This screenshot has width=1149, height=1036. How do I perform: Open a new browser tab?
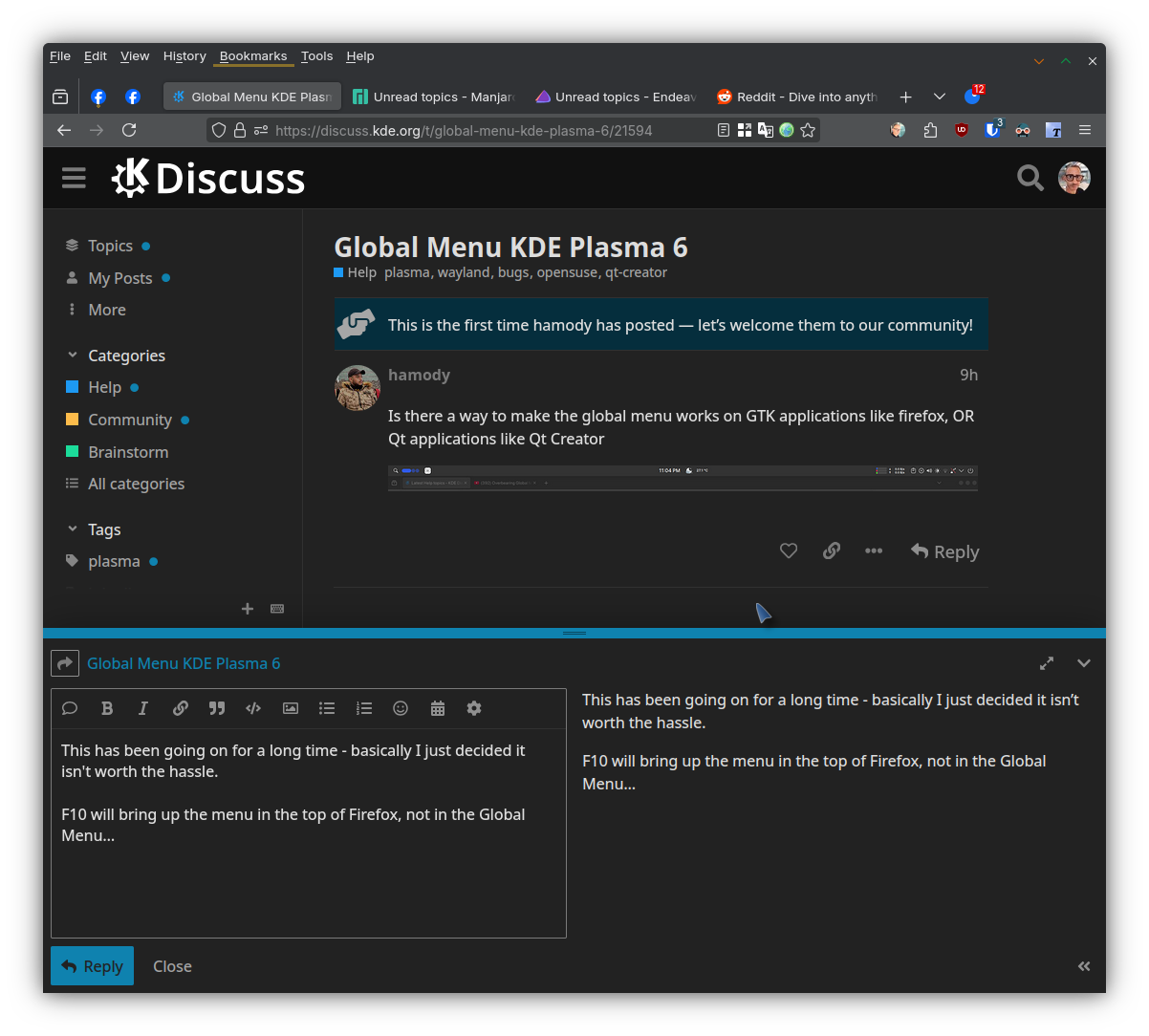(905, 97)
